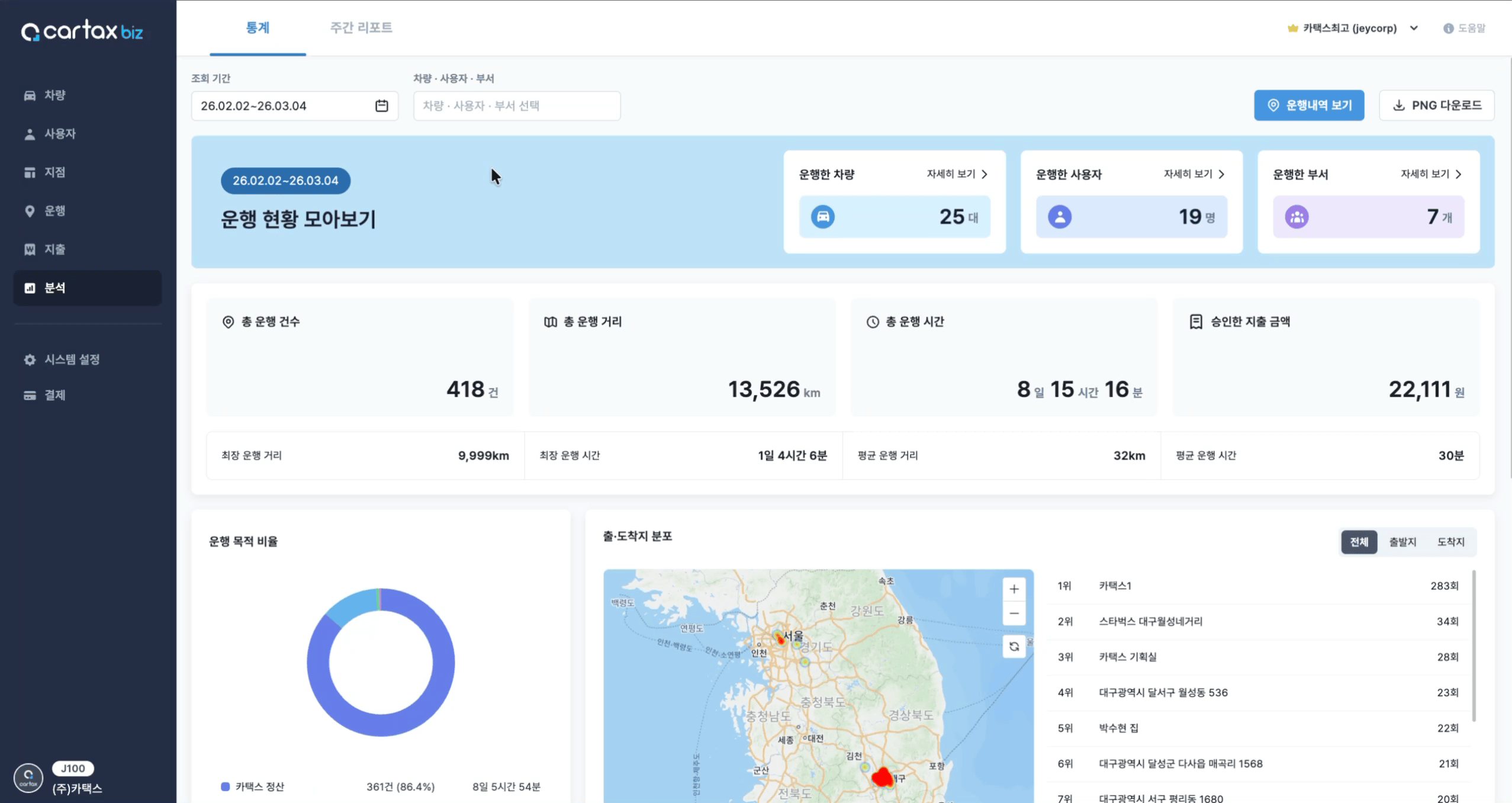1512x803 pixels.
Task: Open 차량 section in sidebar
Action: (54, 95)
